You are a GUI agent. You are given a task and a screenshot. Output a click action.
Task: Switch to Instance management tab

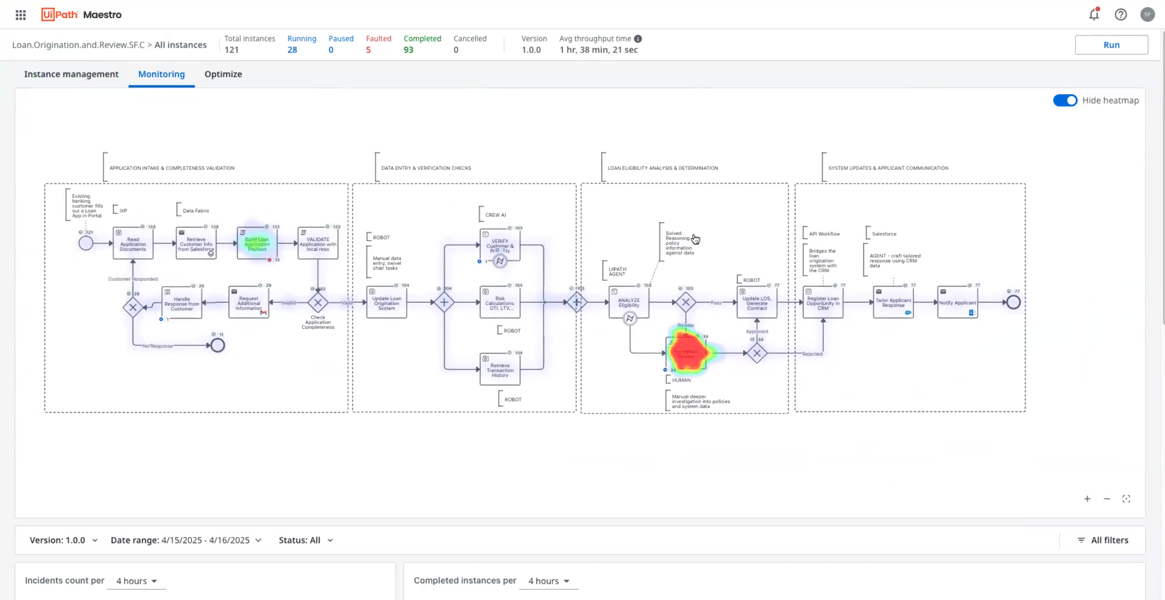(71, 74)
